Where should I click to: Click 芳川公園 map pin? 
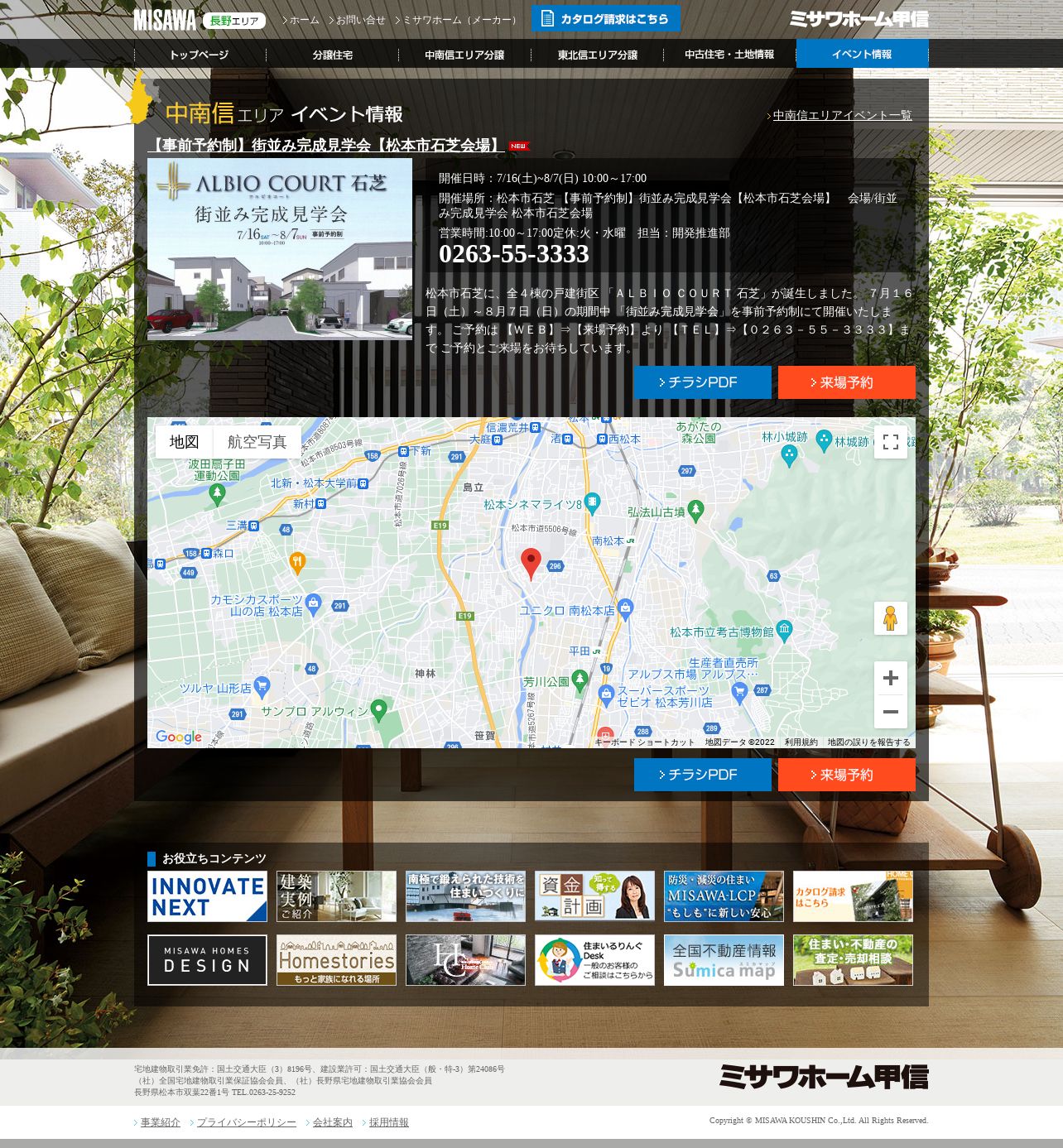[580, 680]
